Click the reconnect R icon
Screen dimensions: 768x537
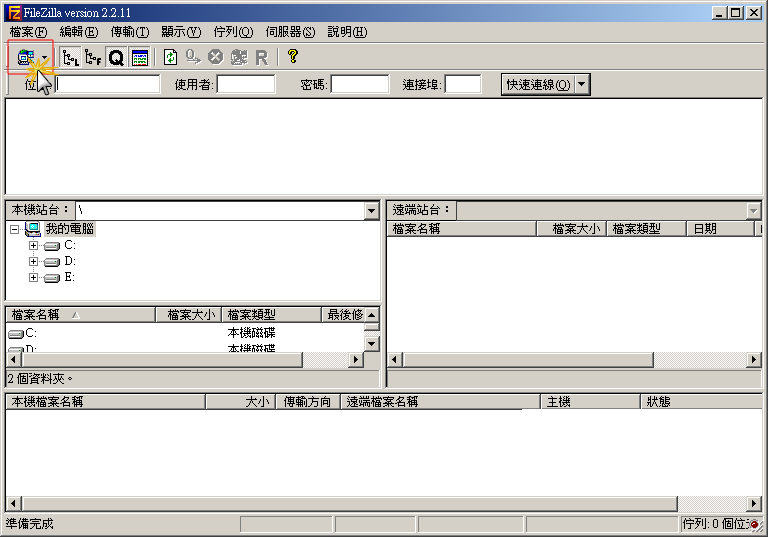[262, 57]
